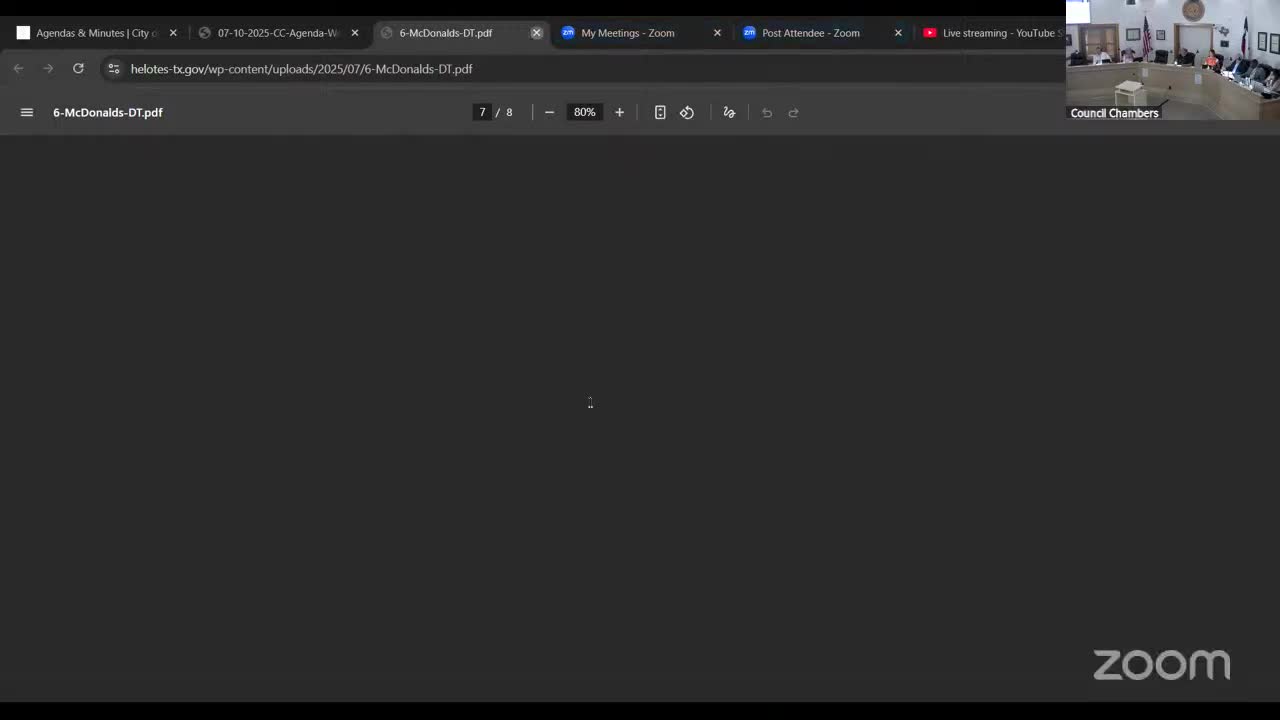The height and width of the screenshot is (720, 1280).
Task: Close the My Meetings - Zoom tab
Action: tap(717, 33)
